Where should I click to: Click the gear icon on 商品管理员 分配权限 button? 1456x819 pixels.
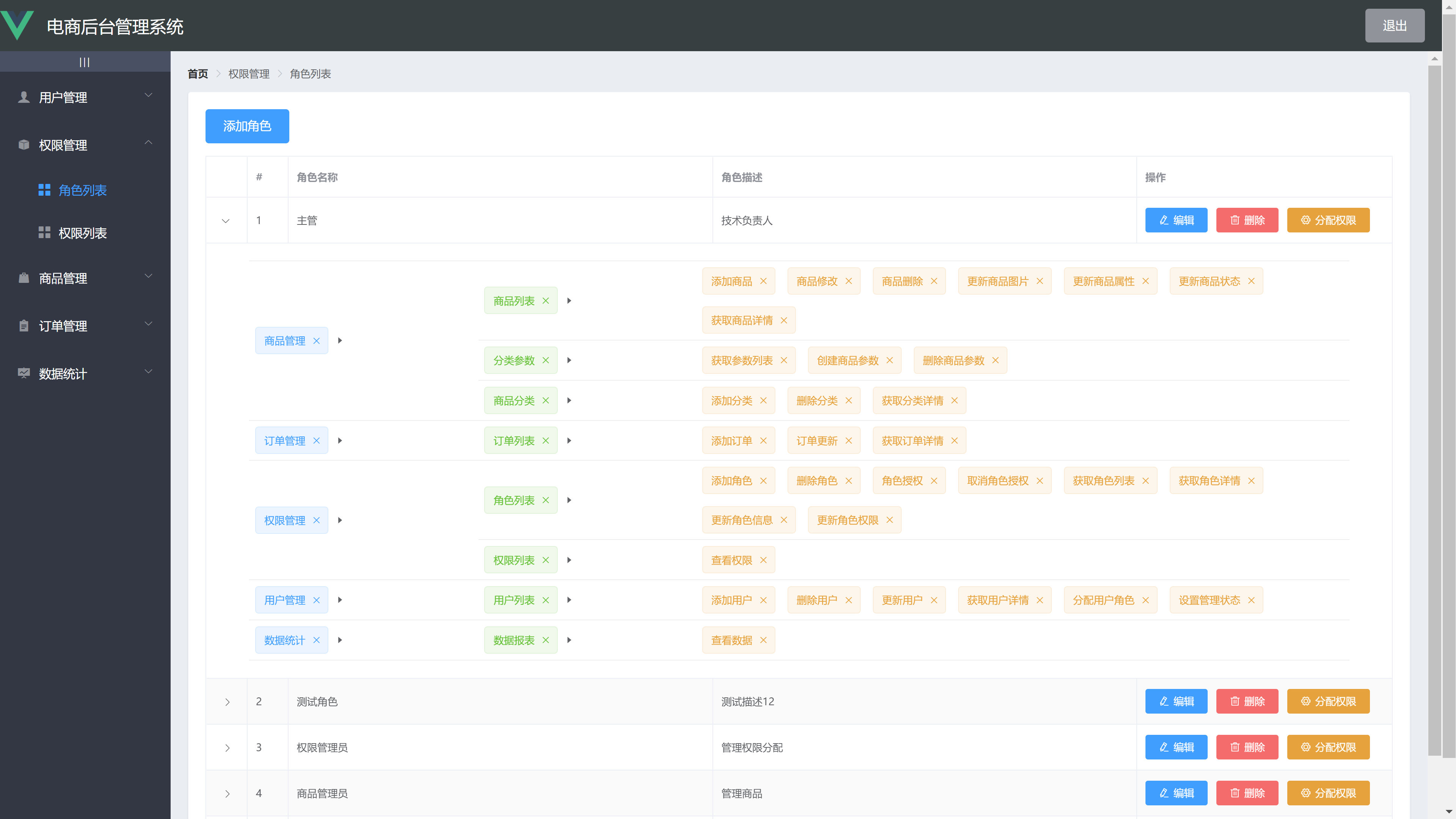coord(1305,793)
